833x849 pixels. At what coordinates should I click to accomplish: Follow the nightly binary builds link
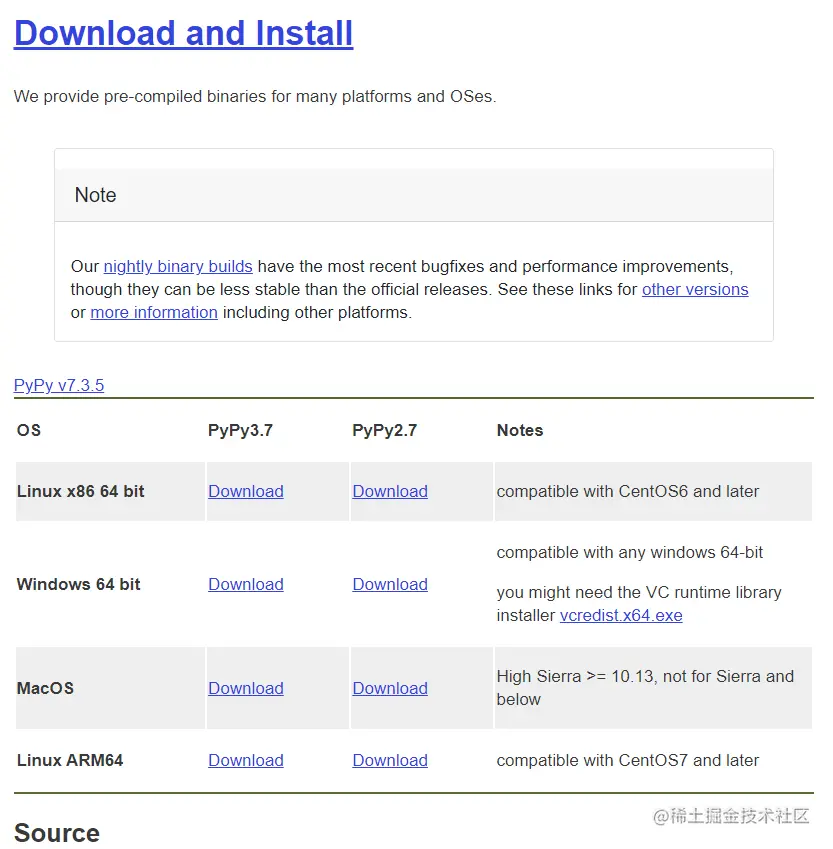pyautogui.click(x=178, y=266)
